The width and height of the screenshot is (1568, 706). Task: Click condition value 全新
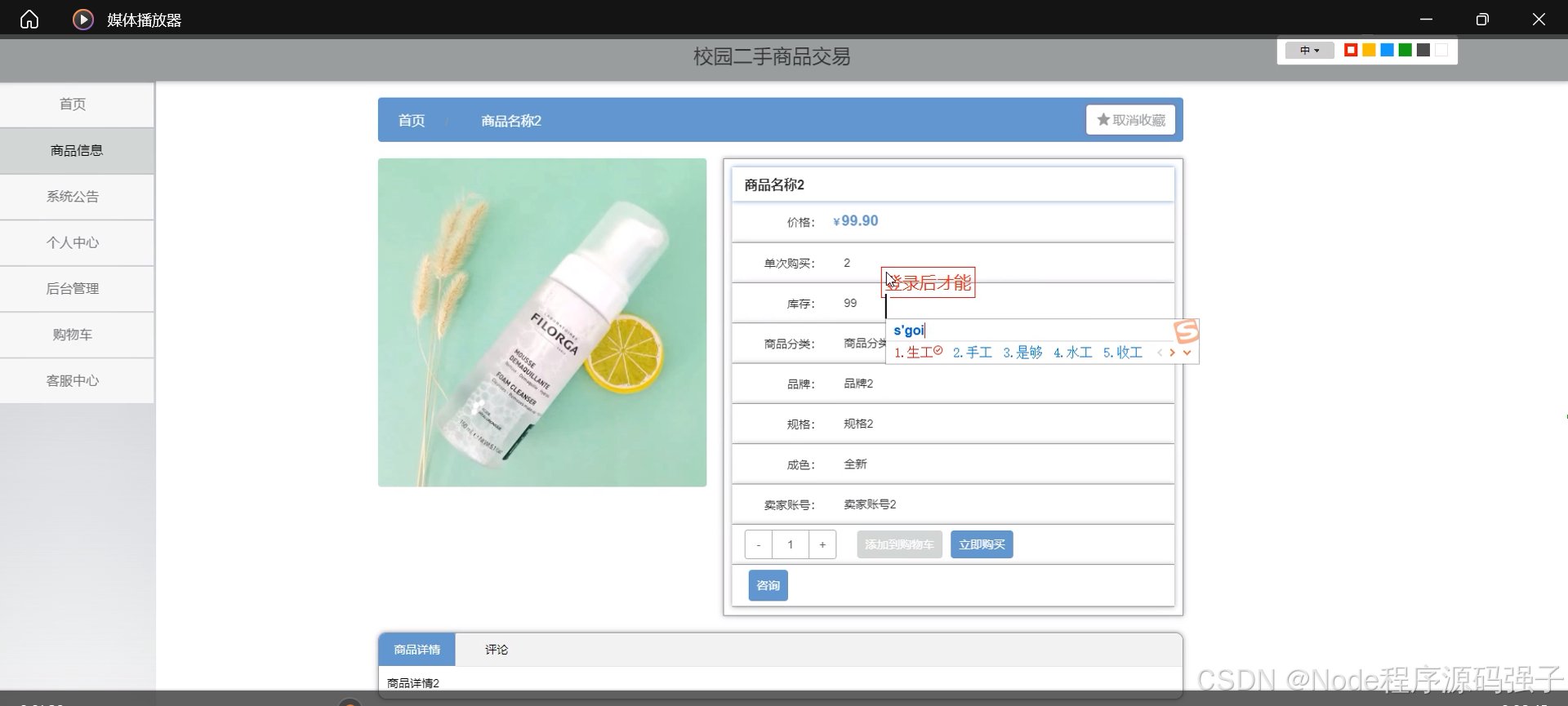click(x=855, y=464)
